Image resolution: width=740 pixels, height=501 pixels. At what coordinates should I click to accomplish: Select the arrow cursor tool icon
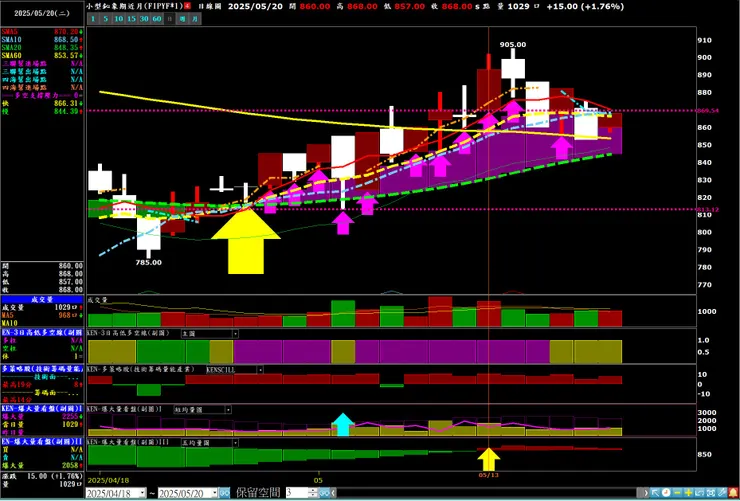click(x=655, y=493)
